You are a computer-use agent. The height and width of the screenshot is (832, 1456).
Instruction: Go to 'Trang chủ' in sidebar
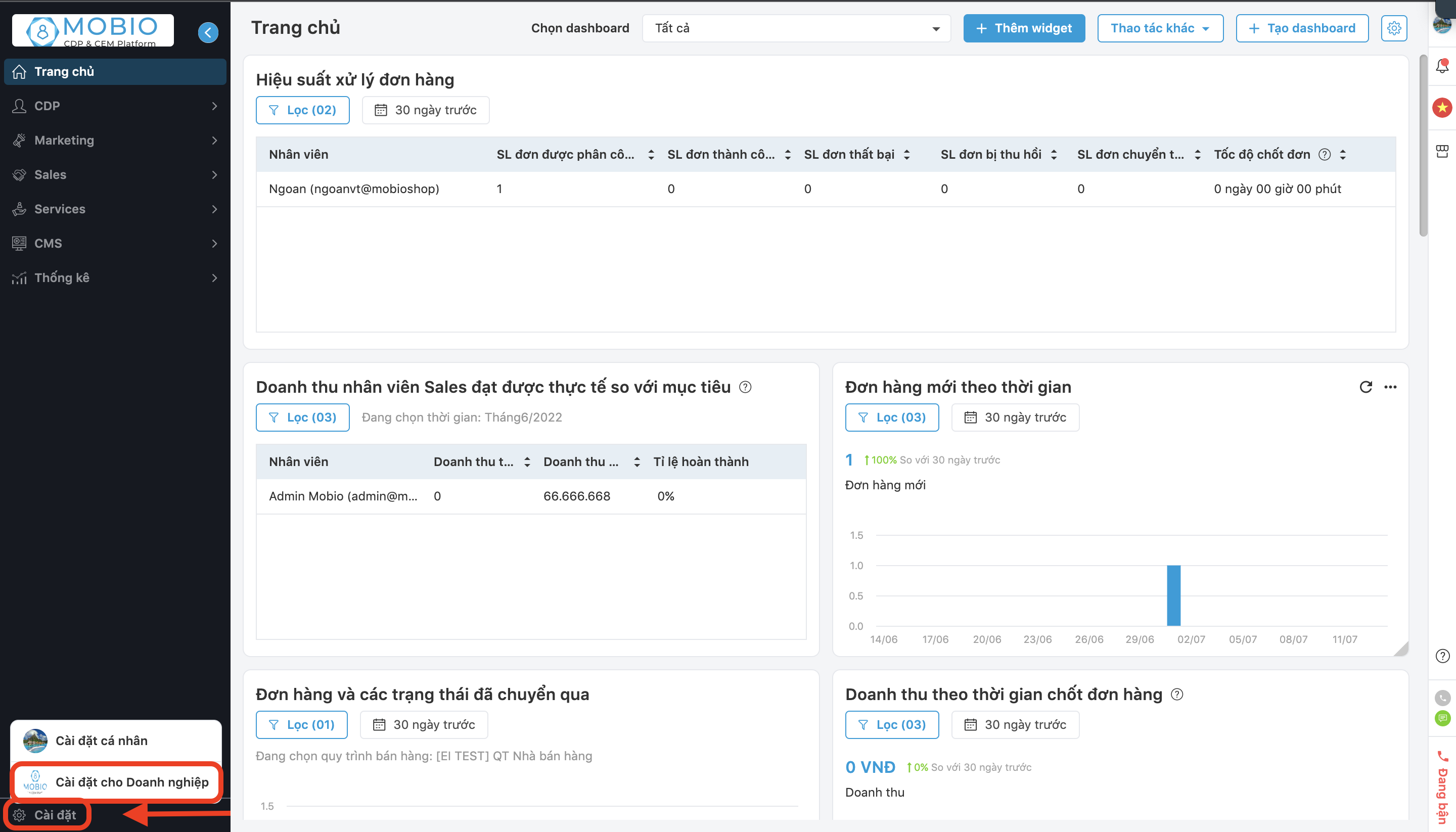(115, 71)
